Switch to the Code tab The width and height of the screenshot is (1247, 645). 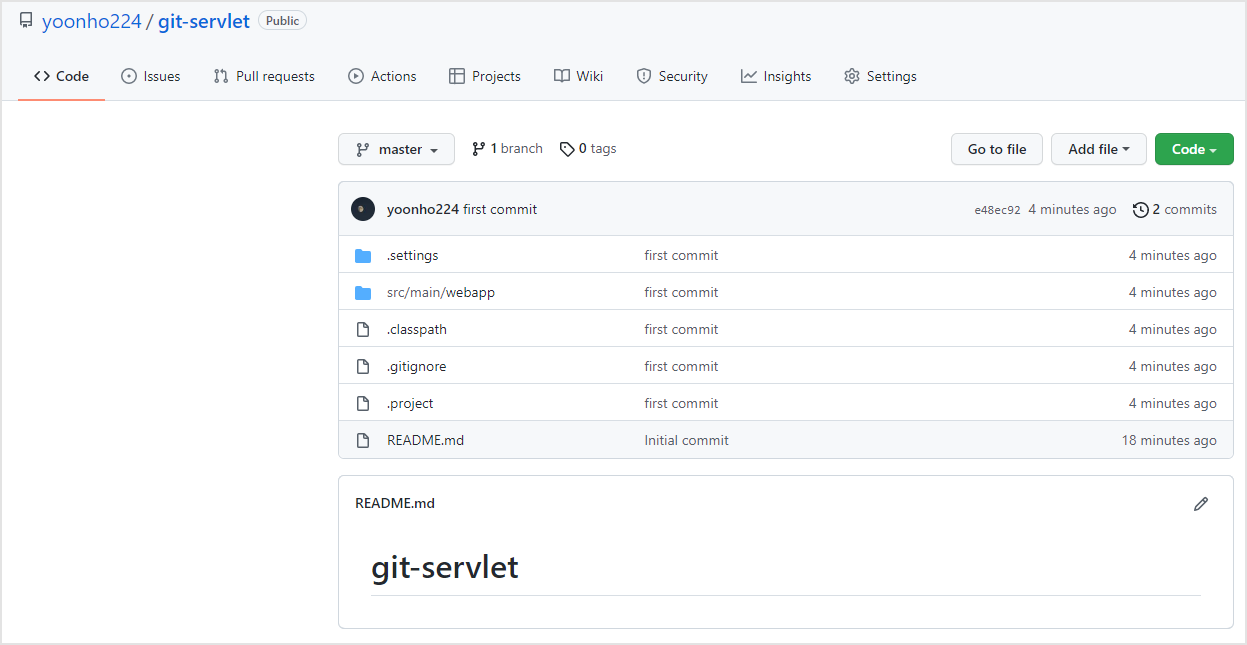(61, 76)
